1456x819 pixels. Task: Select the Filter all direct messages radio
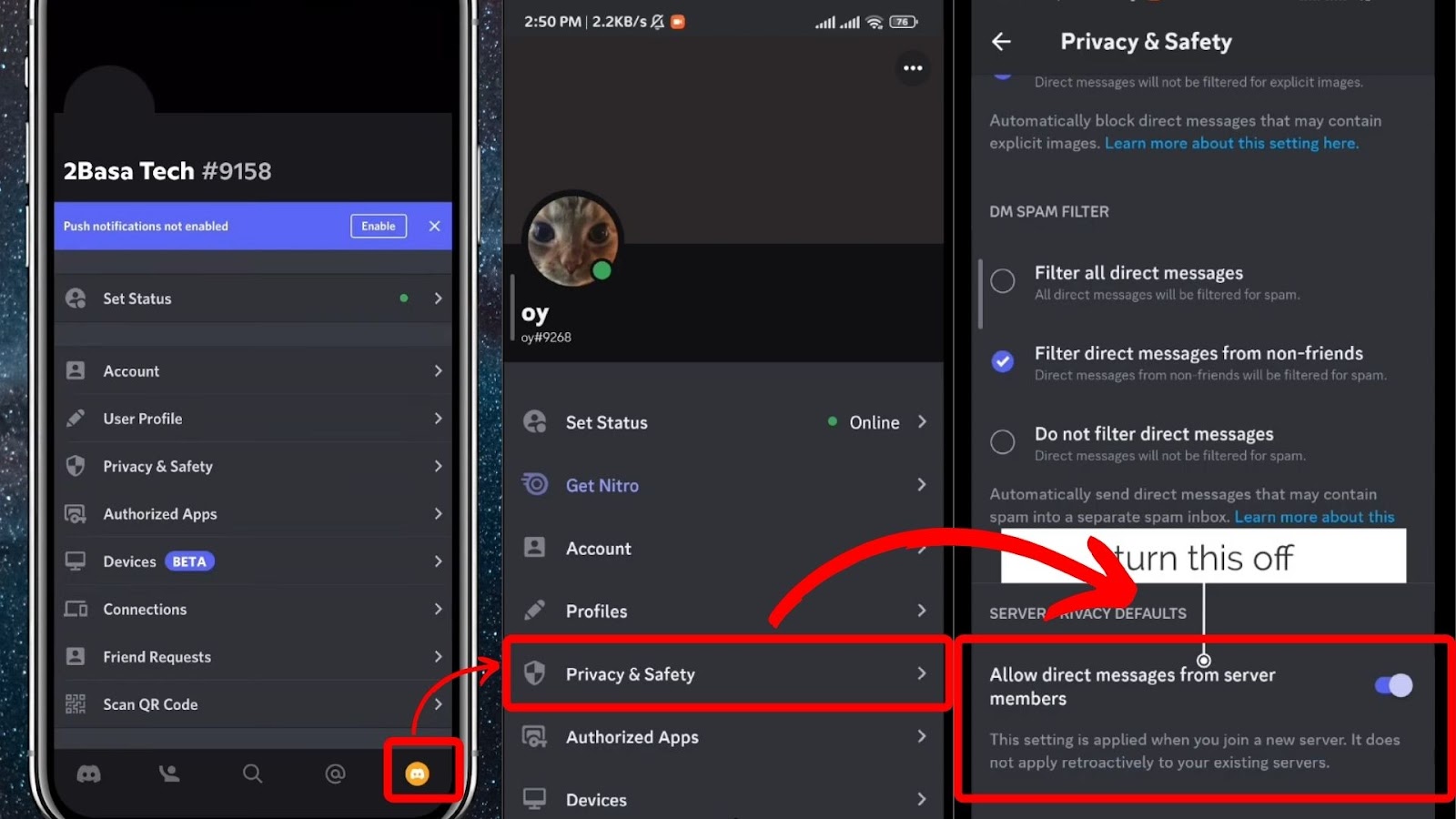click(1002, 282)
